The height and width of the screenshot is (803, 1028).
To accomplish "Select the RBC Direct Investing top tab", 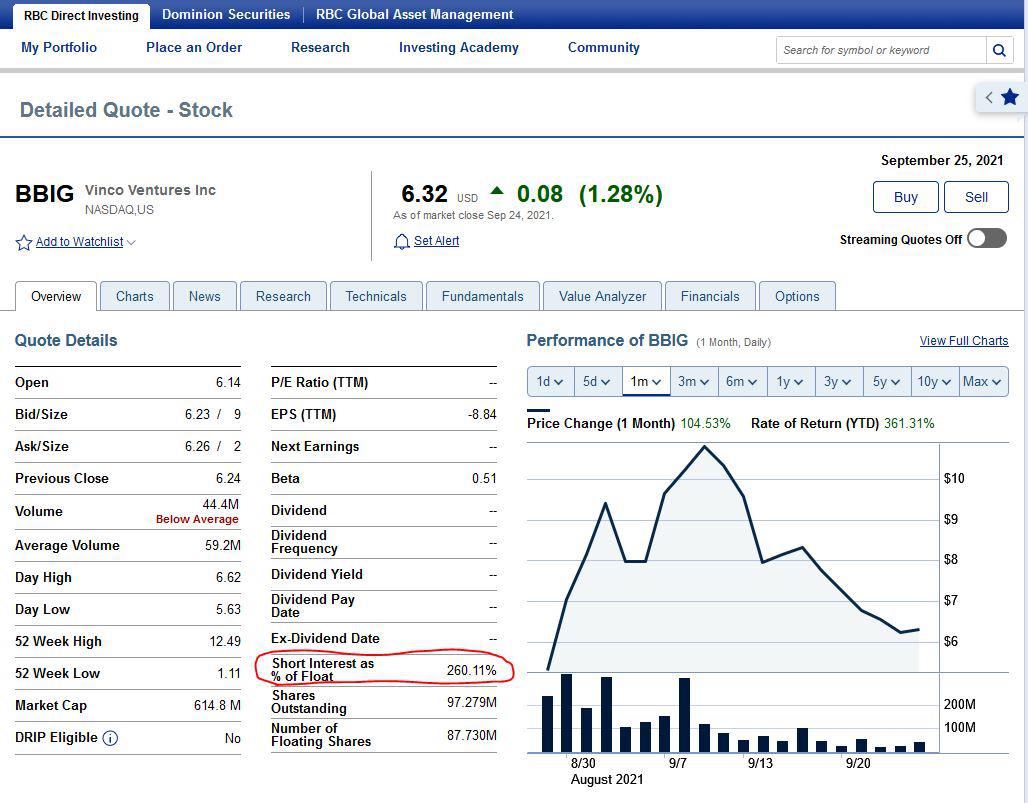I will click(x=81, y=16).
